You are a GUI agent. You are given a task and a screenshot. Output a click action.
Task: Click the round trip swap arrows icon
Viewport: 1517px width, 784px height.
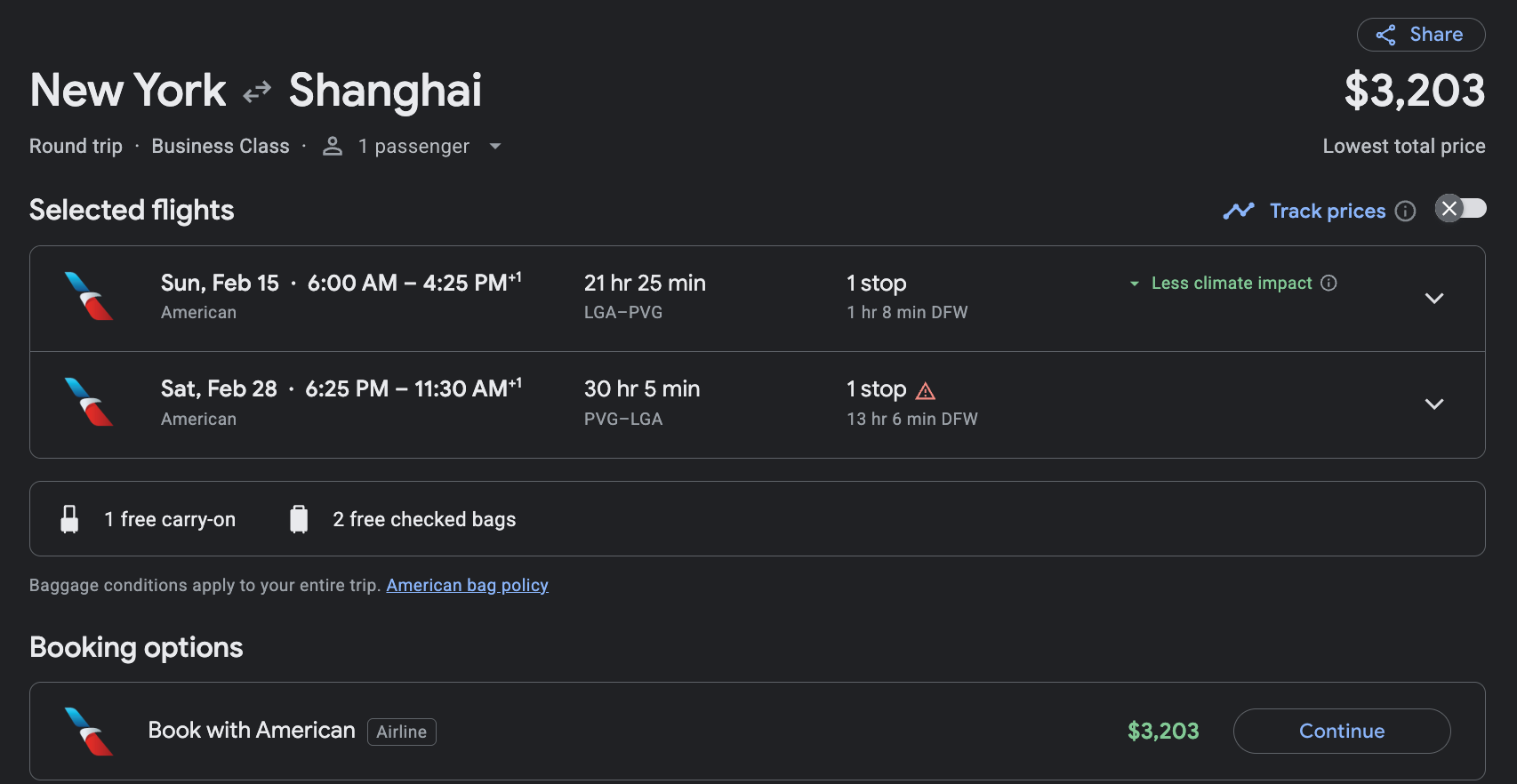pyautogui.click(x=257, y=92)
